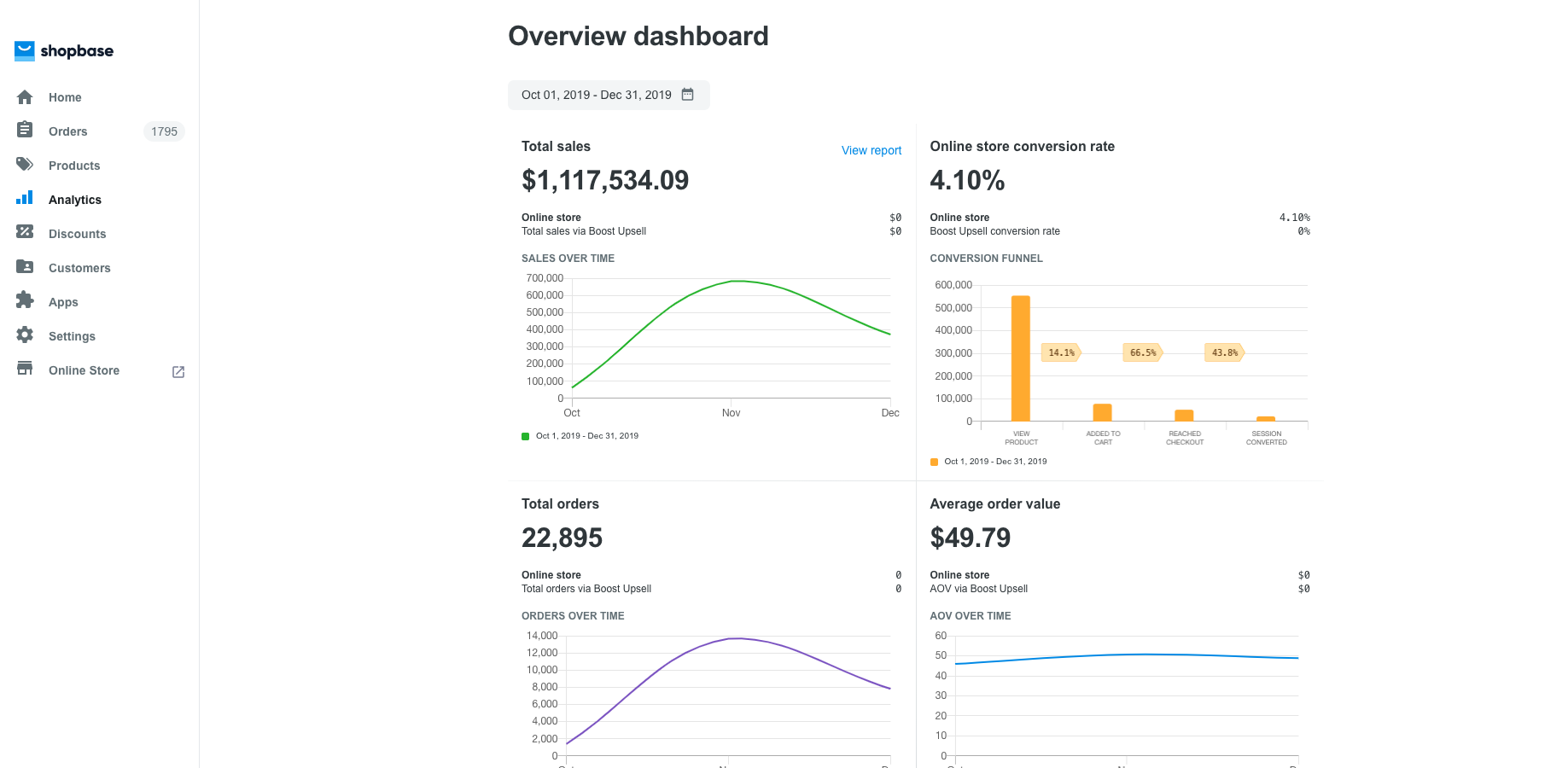
Task: Select Customers menu item
Action: pyautogui.click(x=79, y=268)
